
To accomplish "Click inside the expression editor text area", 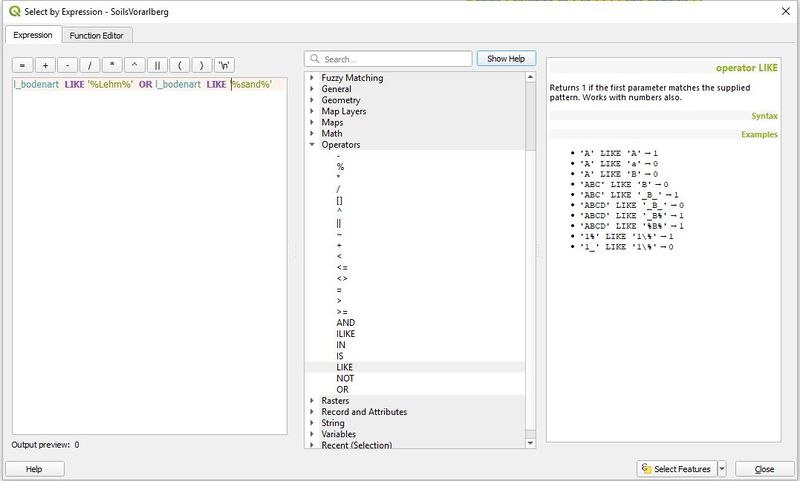I will point(145,250).
